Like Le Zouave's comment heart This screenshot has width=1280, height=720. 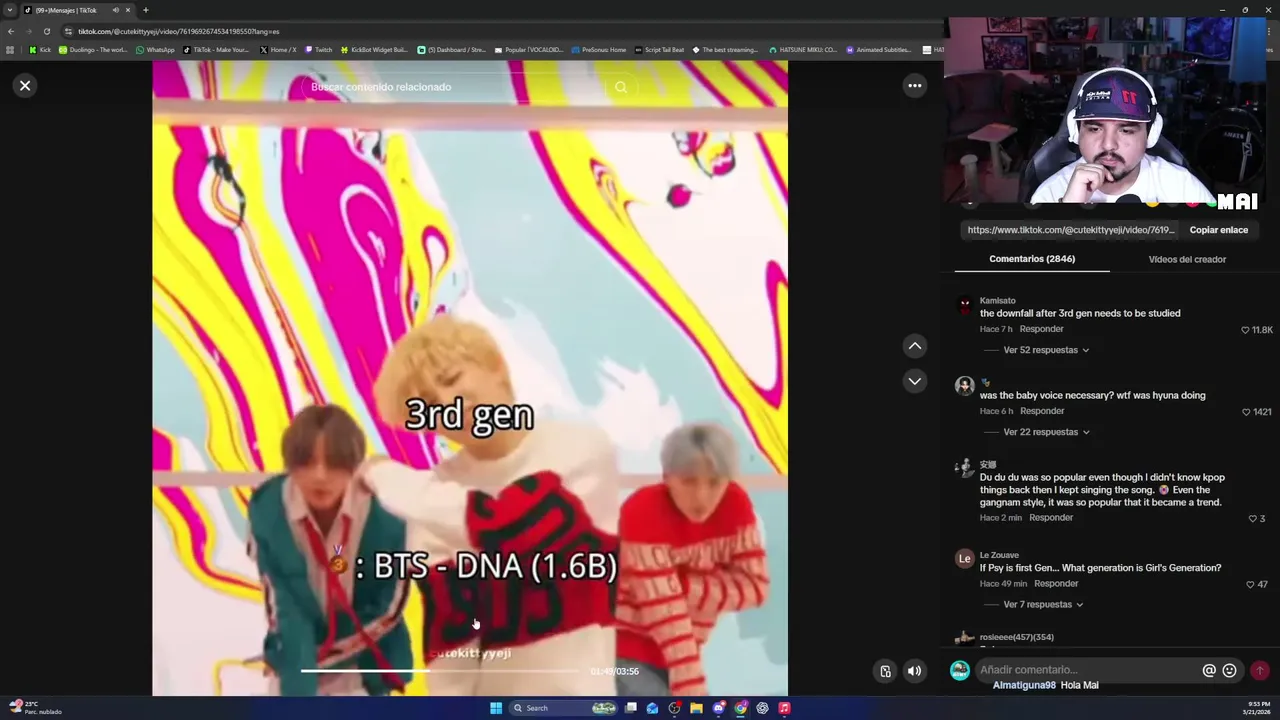1250,585
